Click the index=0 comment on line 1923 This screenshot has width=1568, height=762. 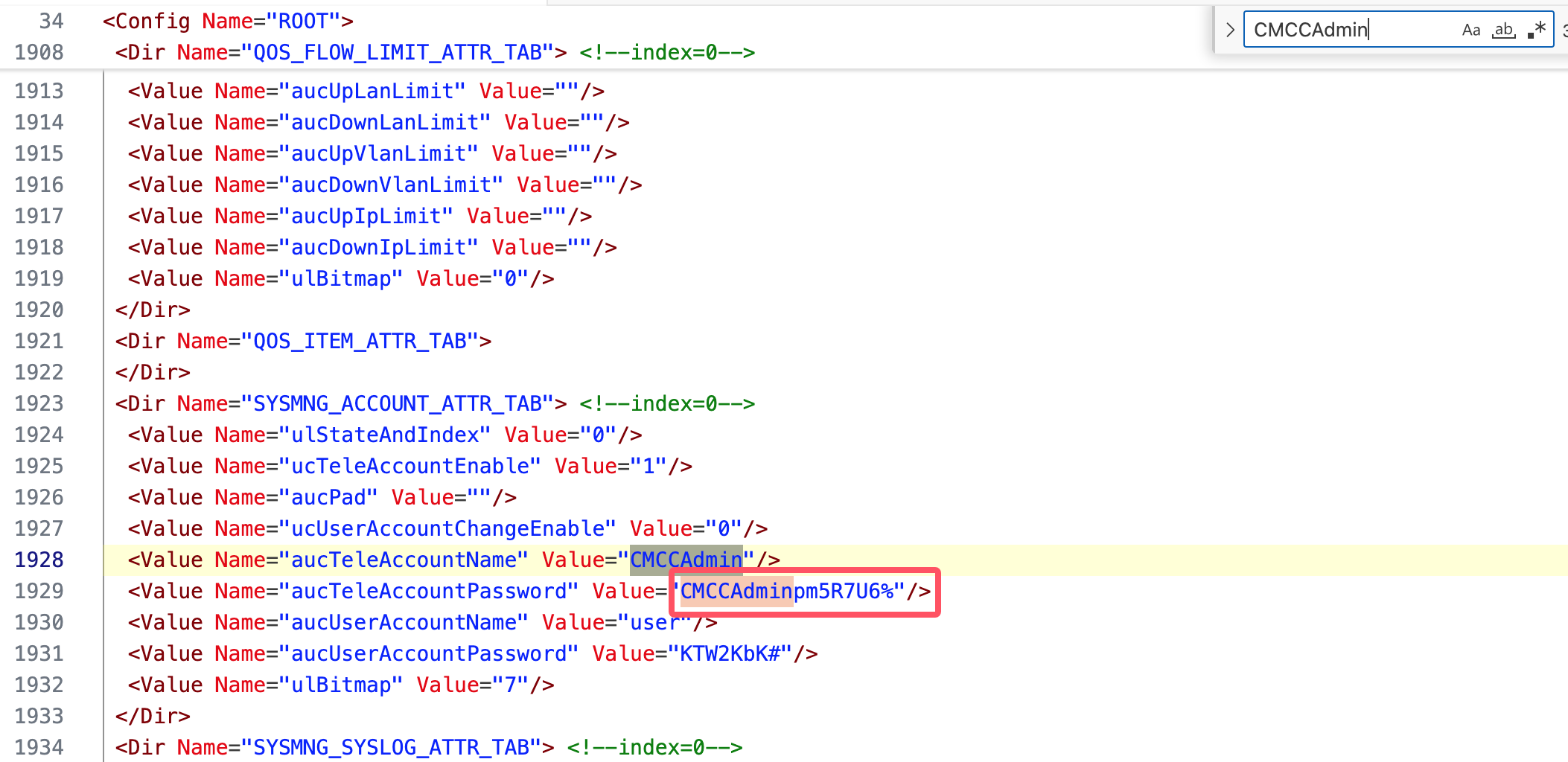point(667,403)
